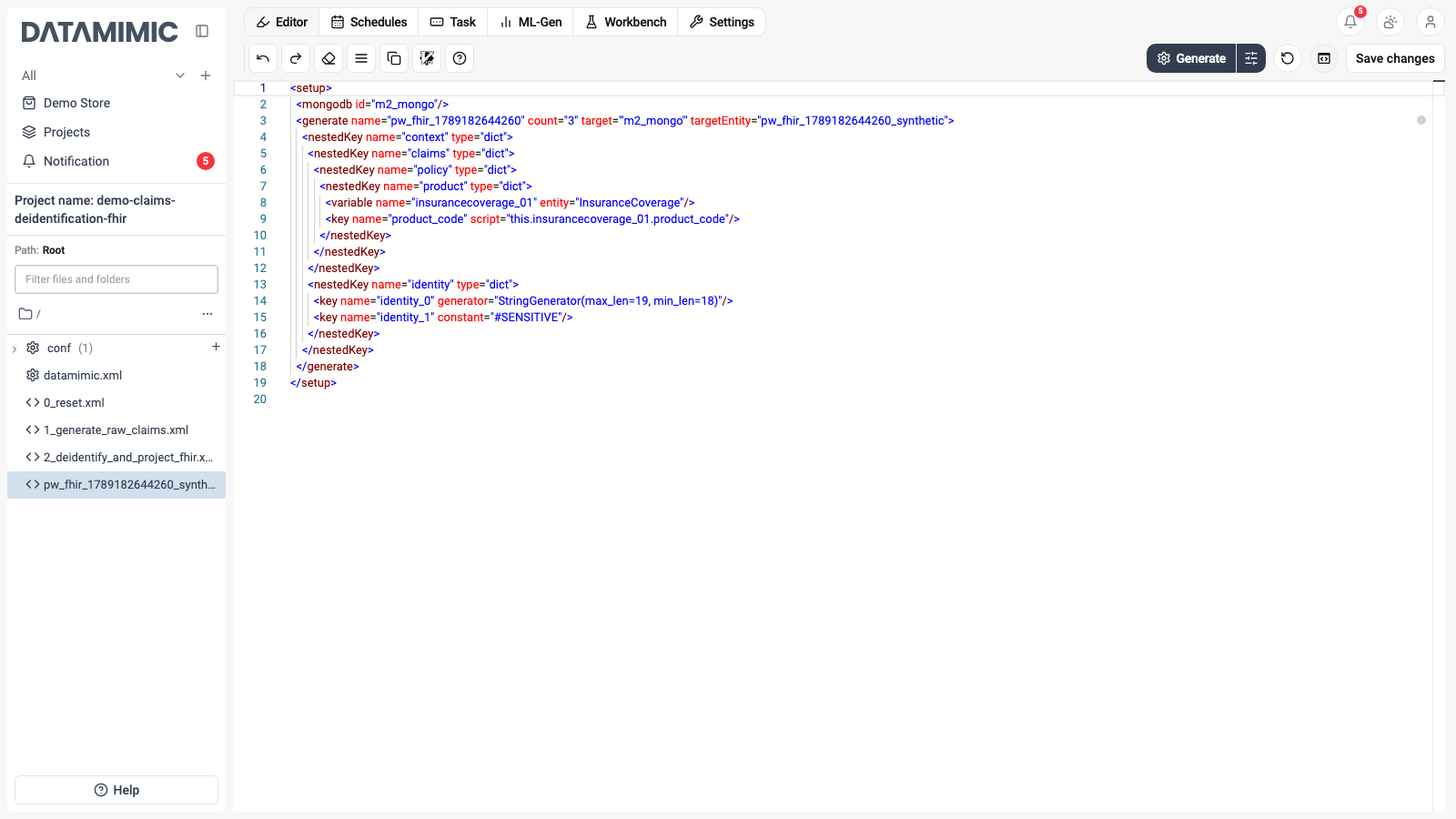
Task: Open the user profile icon
Action: pyautogui.click(x=1431, y=22)
